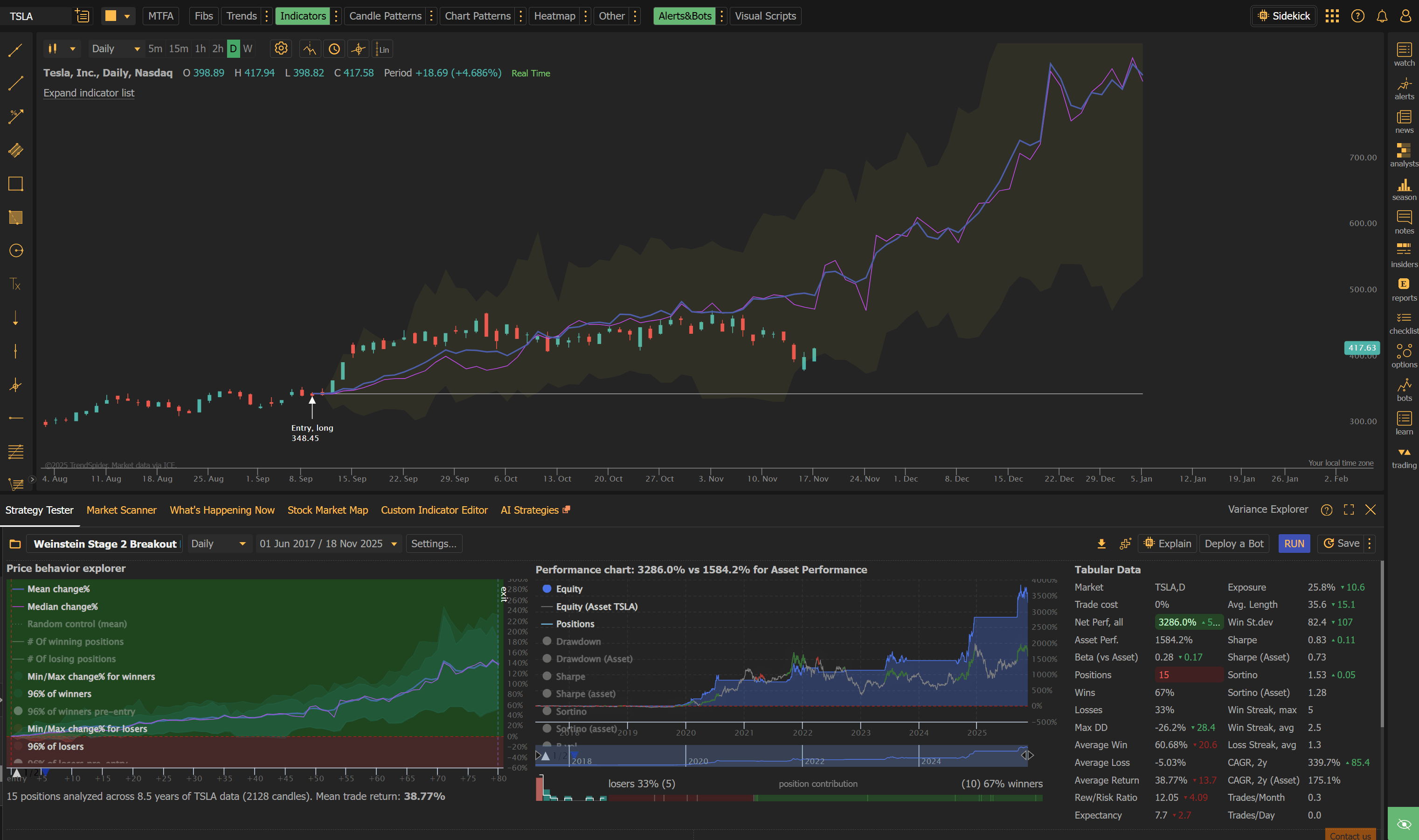Viewport: 1419px width, 840px height.
Task: Open the season (seasonality) panel
Action: click(1404, 189)
